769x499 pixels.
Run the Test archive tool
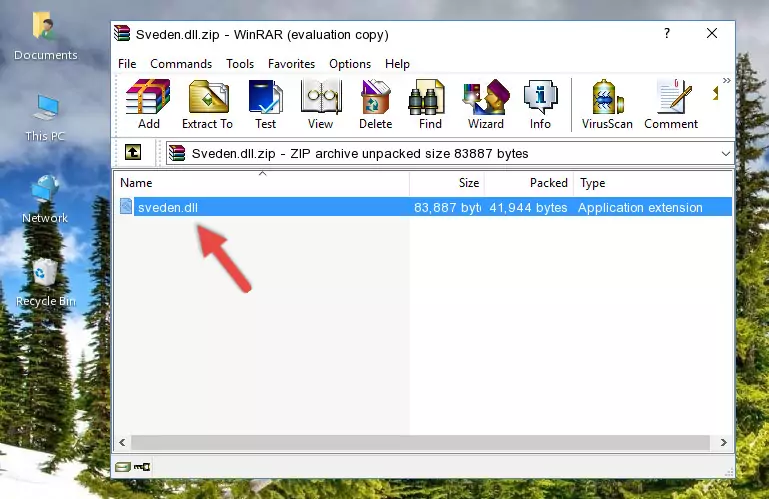click(265, 104)
